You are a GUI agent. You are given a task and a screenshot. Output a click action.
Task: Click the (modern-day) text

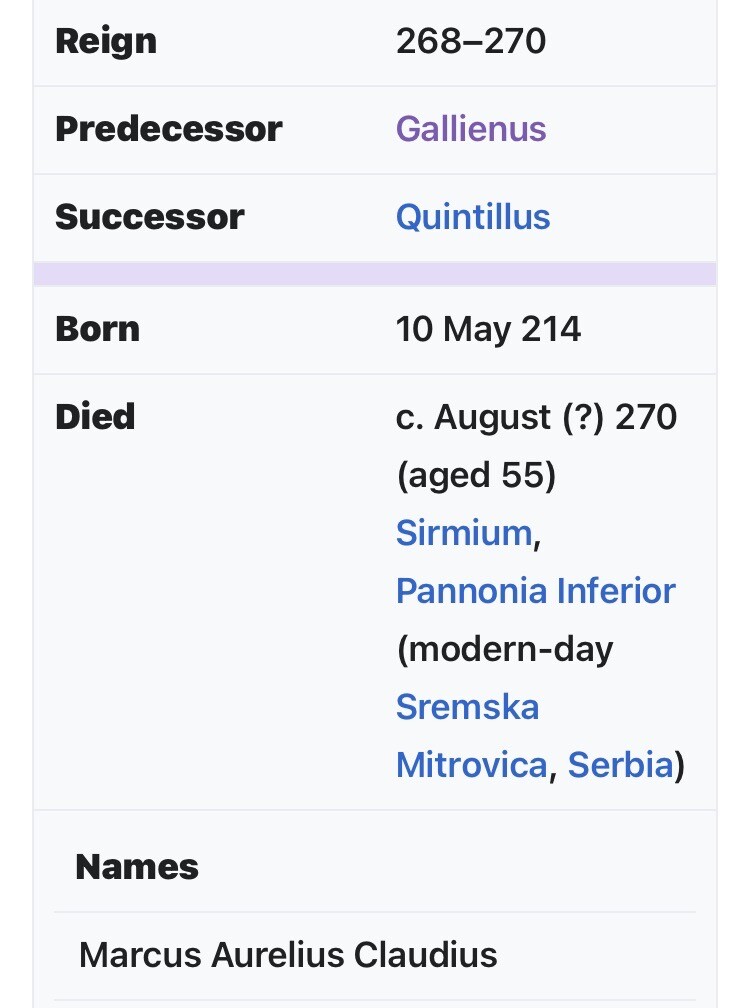click(504, 649)
